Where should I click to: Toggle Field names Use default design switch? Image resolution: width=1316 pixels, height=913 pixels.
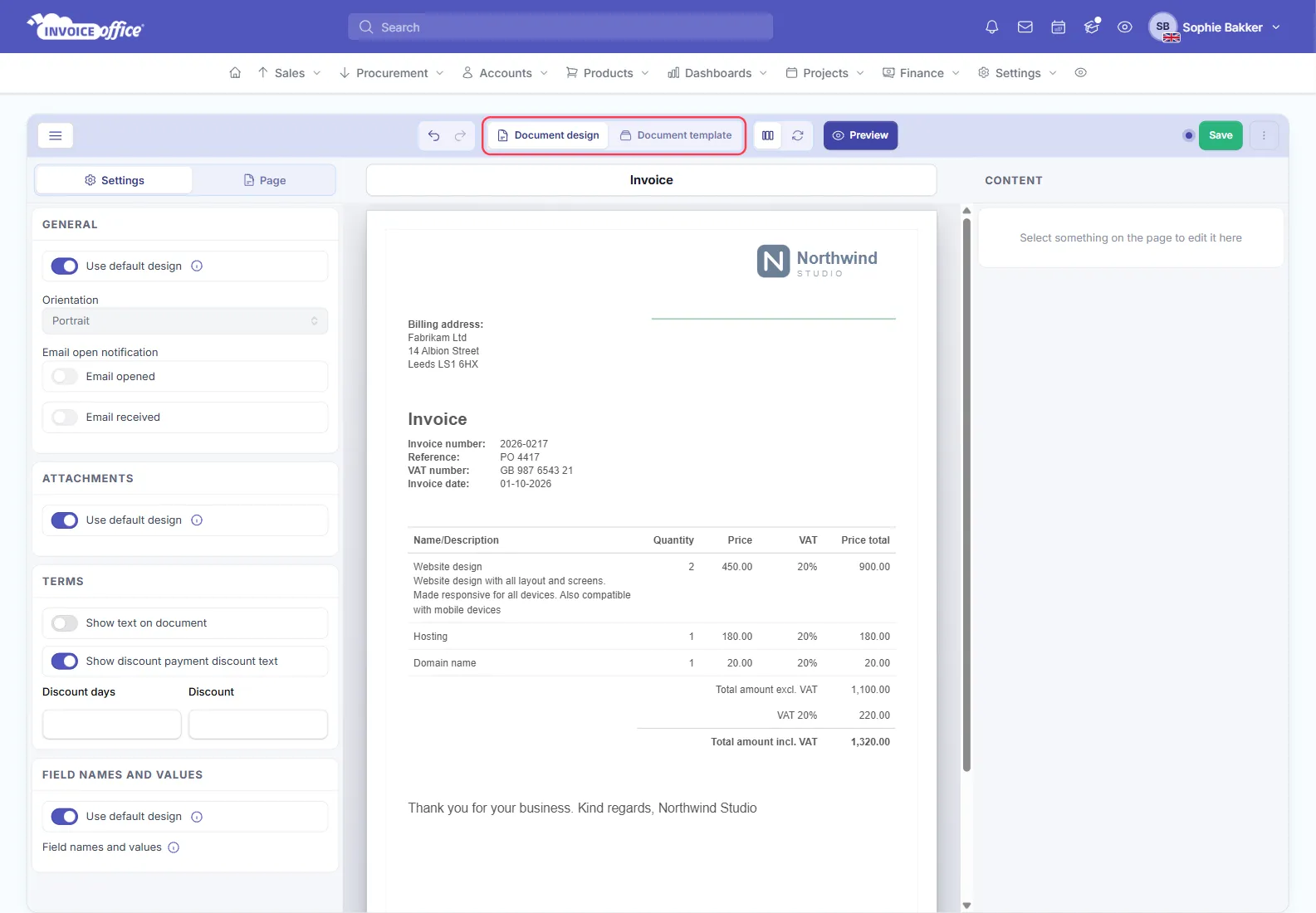65,817
